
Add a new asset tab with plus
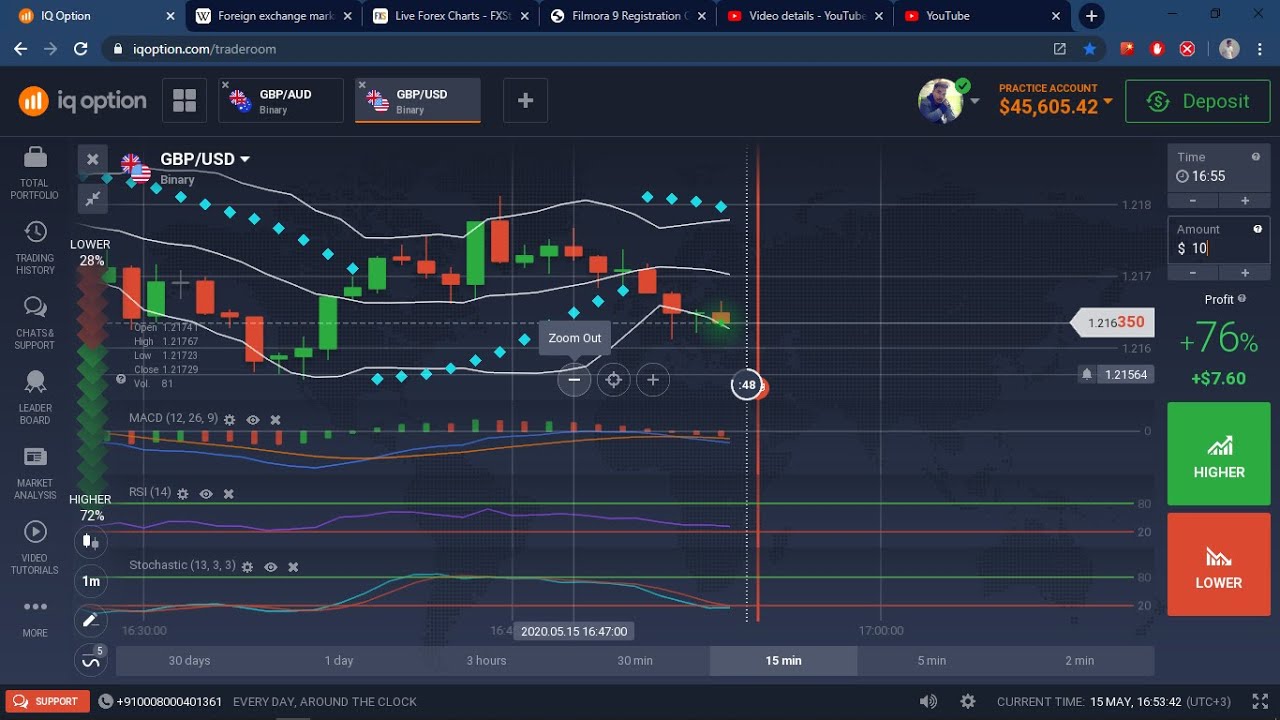(525, 100)
